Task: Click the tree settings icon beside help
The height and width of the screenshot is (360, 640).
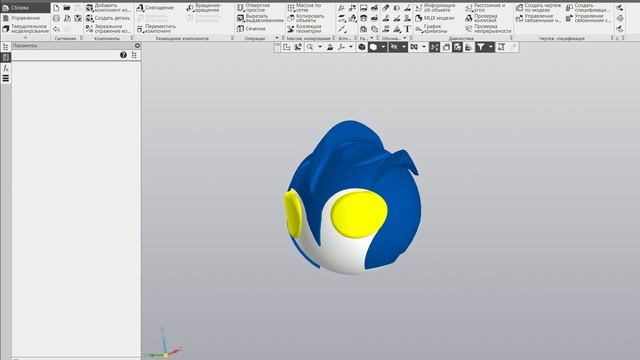Action: [x=134, y=55]
